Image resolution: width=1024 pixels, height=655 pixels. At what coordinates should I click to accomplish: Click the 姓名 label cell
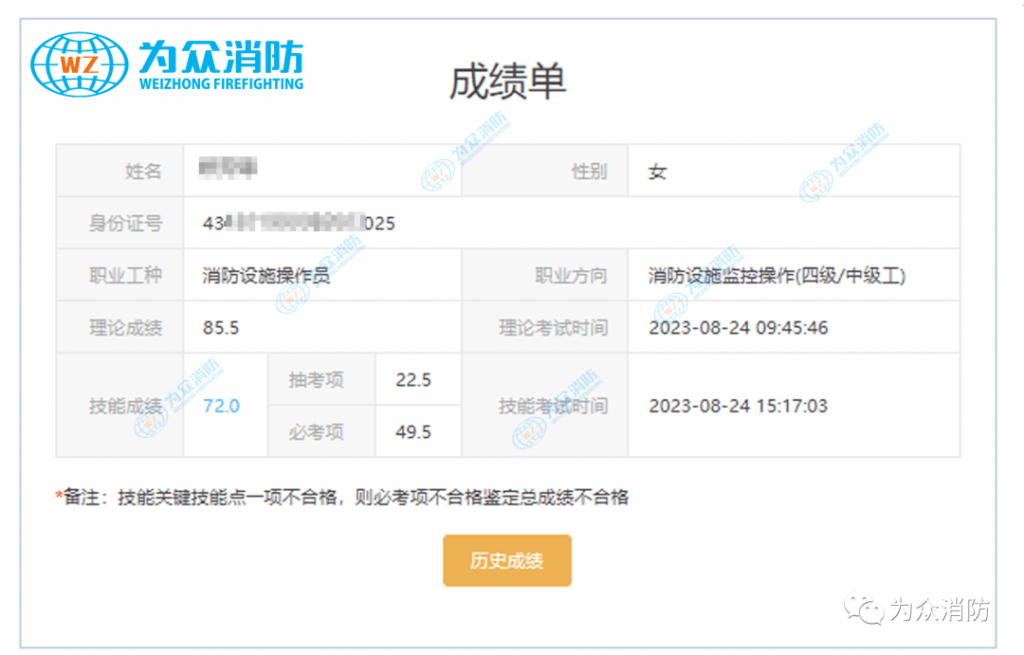pyautogui.click(x=120, y=170)
